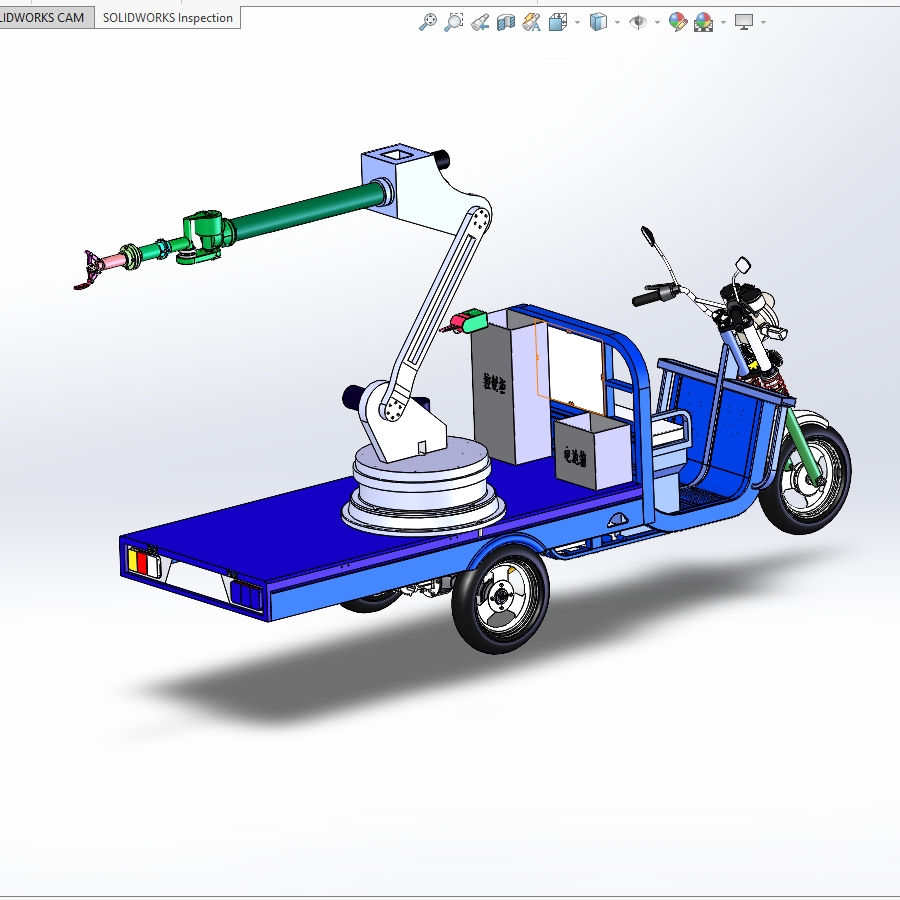This screenshot has height=900, width=900.
Task: Click the Display Style icon
Action: pyautogui.click(x=598, y=22)
